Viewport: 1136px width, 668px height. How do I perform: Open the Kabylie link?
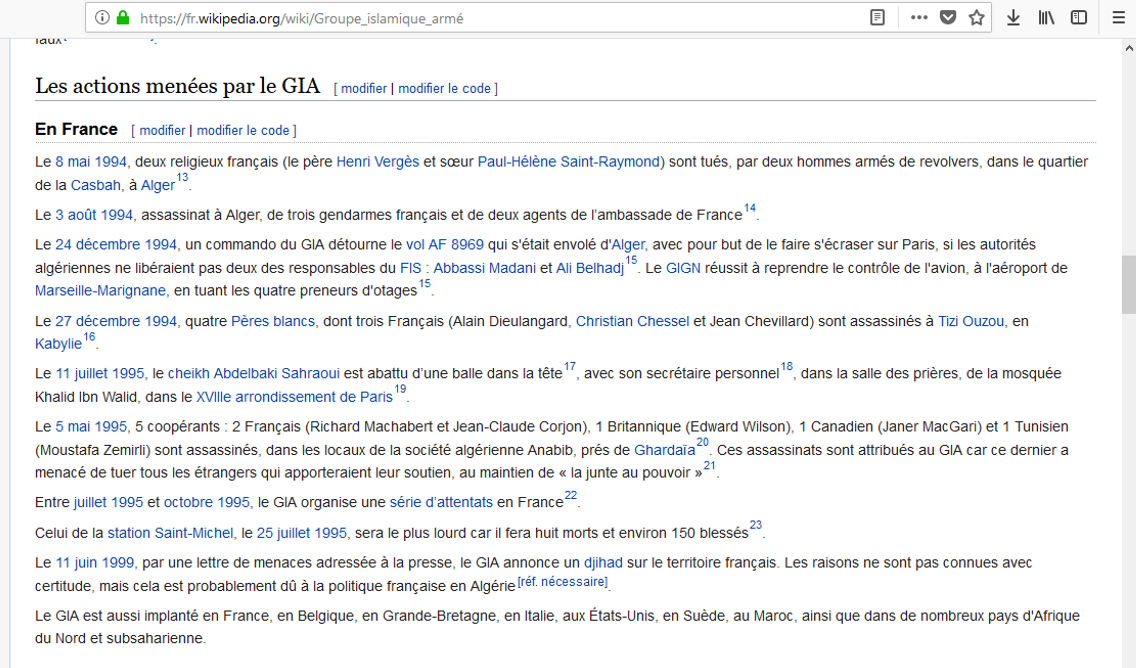(59, 344)
